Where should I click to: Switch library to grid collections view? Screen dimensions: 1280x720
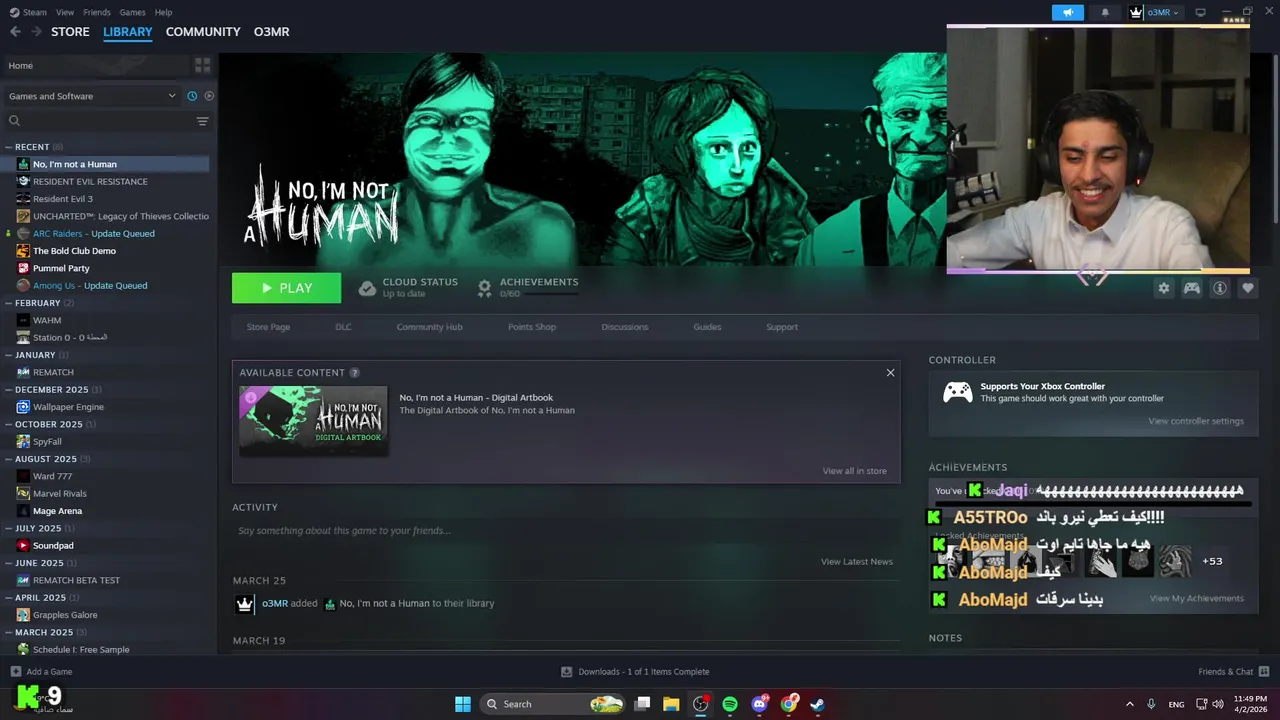click(203, 65)
